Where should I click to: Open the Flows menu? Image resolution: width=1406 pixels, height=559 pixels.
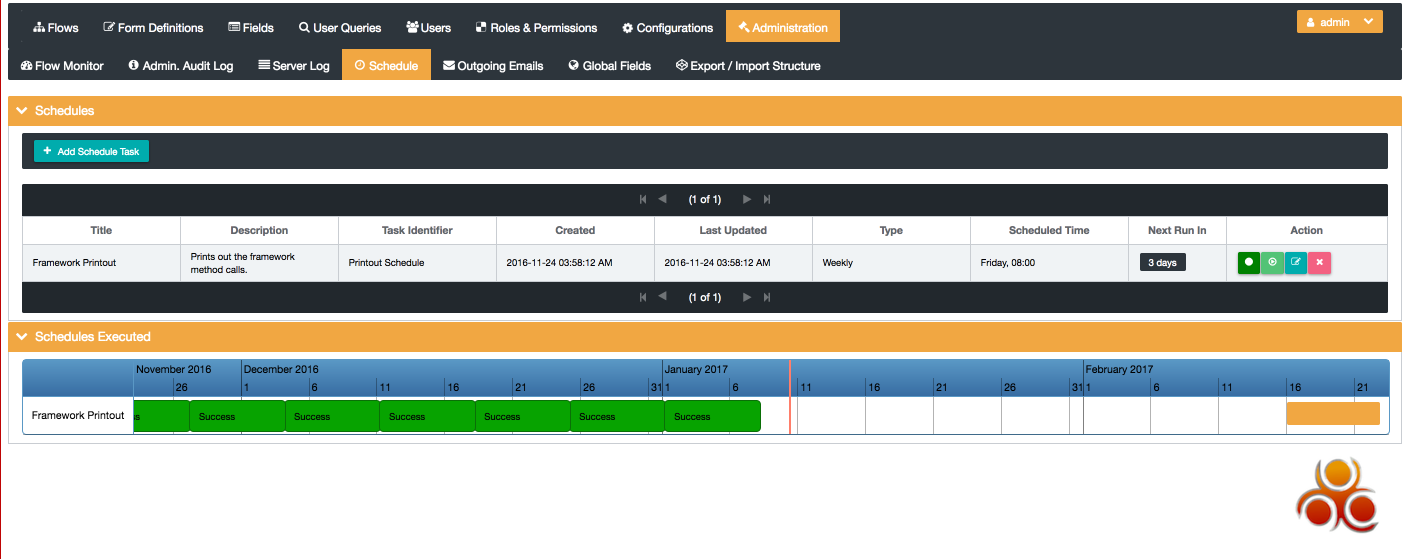tap(56, 27)
